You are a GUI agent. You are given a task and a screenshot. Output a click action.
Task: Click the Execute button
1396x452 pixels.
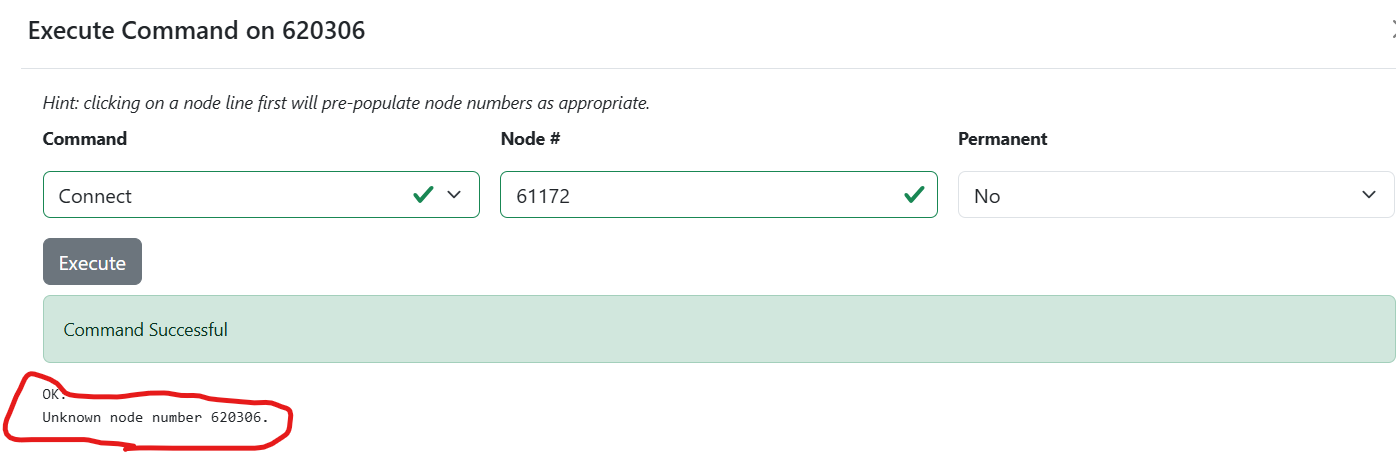92,262
